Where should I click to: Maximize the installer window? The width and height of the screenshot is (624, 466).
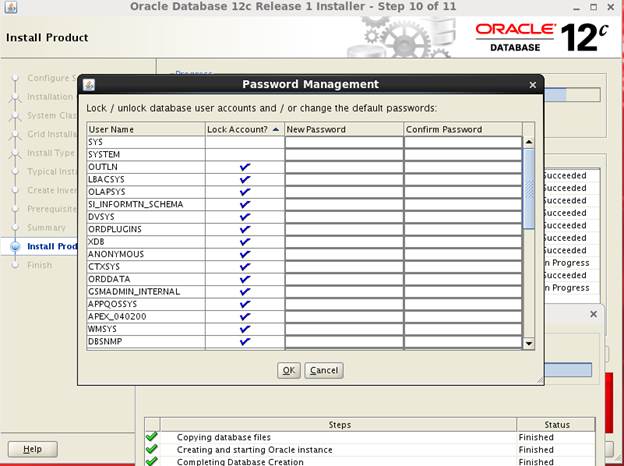click(x=593, y=7)
